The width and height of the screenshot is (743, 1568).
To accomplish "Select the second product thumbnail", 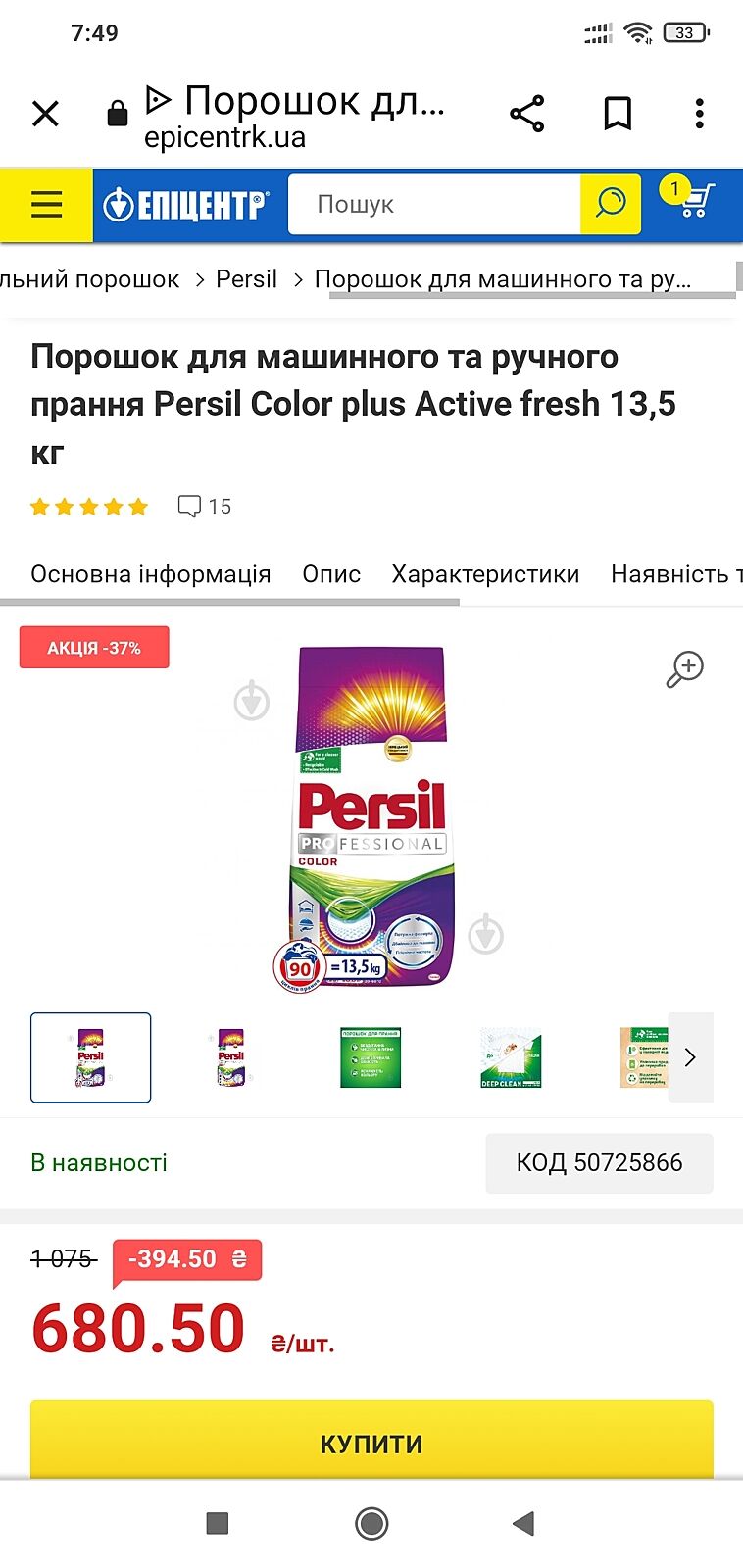I will click(231, 1057).
